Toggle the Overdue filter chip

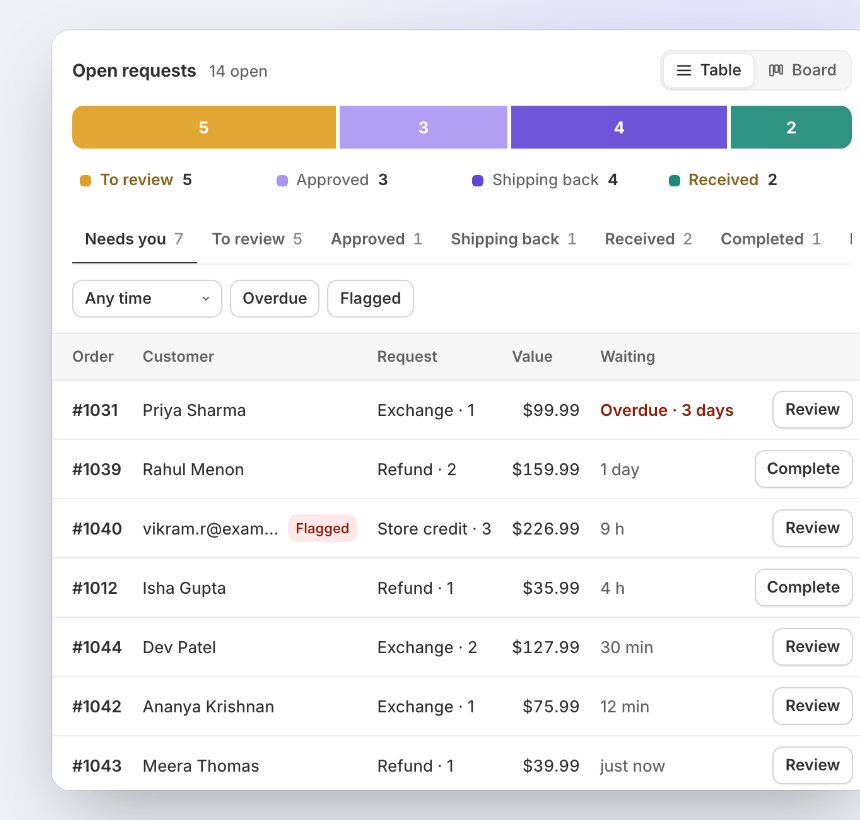tap(274, 298)
